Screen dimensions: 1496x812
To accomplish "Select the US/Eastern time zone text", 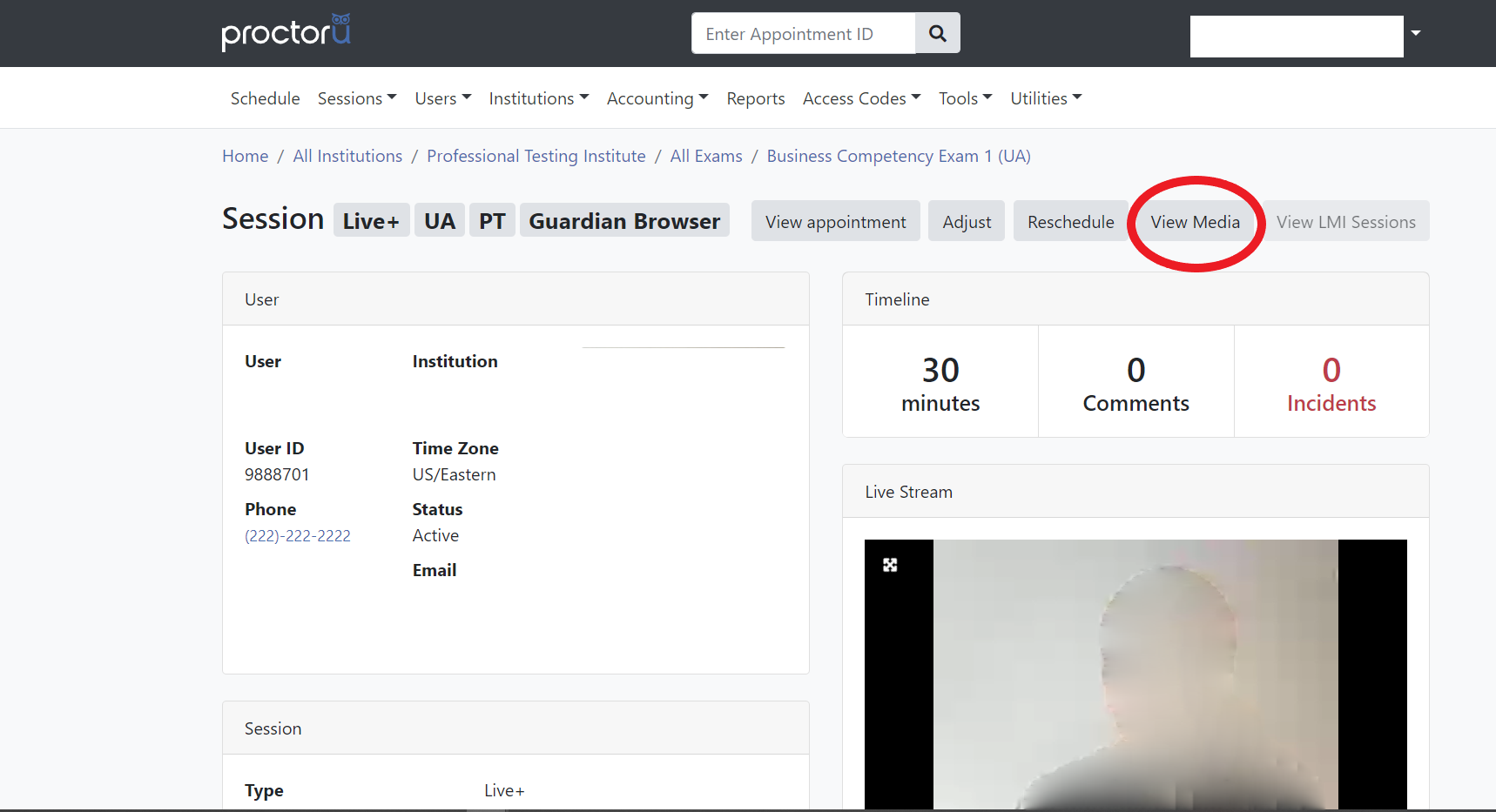I will 455,474.
